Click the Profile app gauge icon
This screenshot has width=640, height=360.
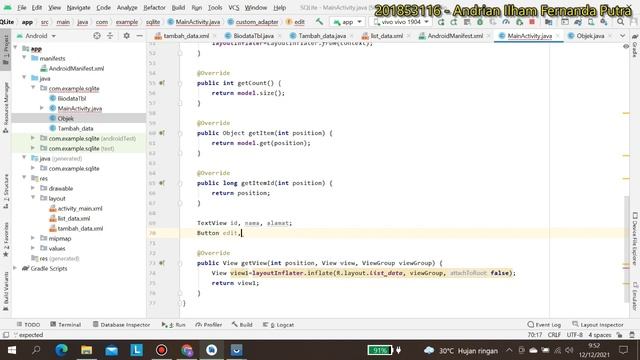click(x=506, y=22)
